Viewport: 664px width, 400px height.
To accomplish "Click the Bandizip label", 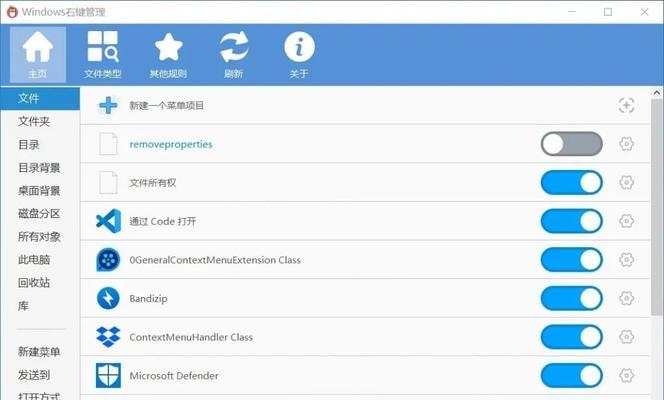I will [148, 298].
